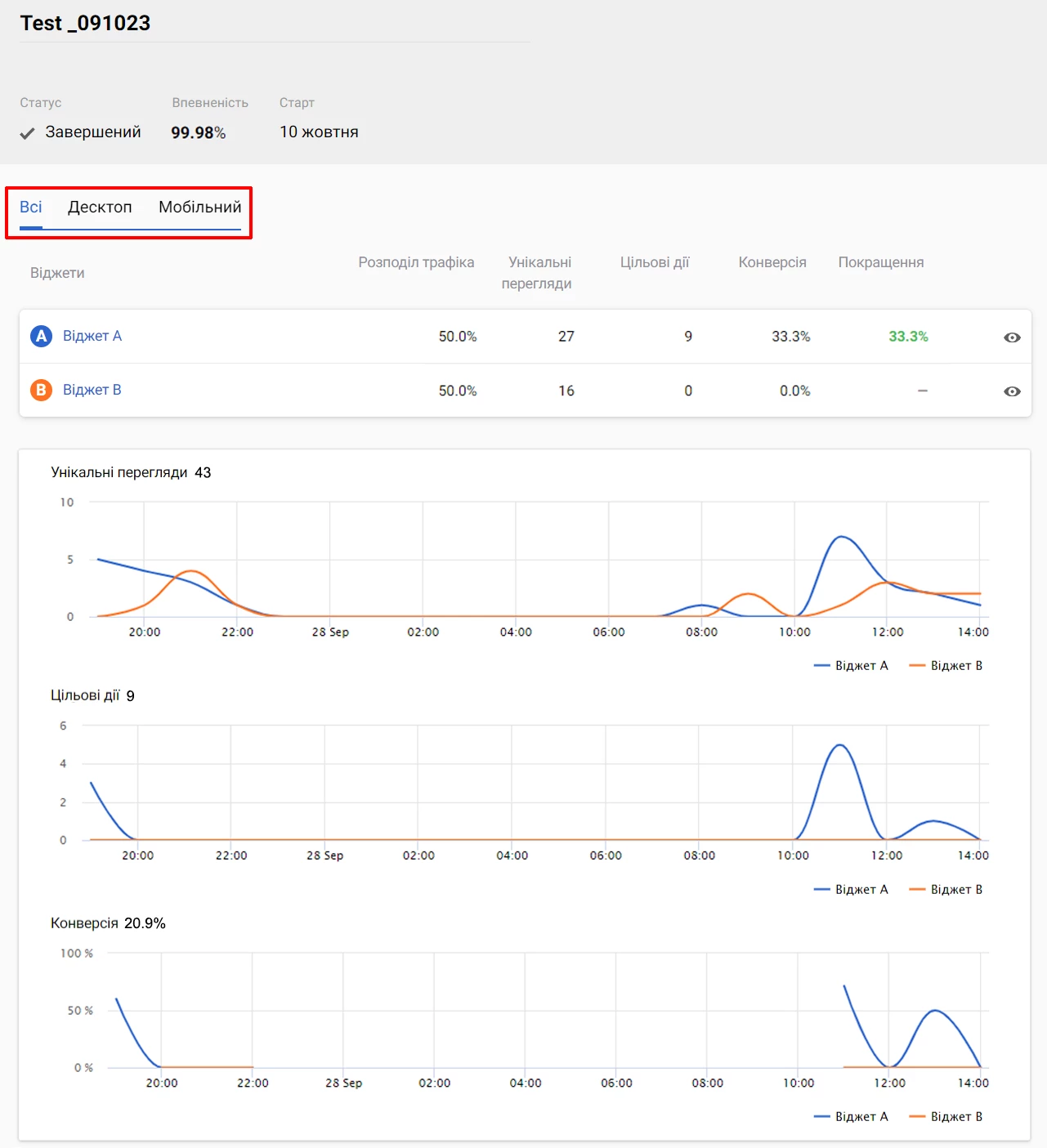This screenshot has height=1148, width=1047.
Task: Preview Віджет B with the eye icon
Action: 1012,391
